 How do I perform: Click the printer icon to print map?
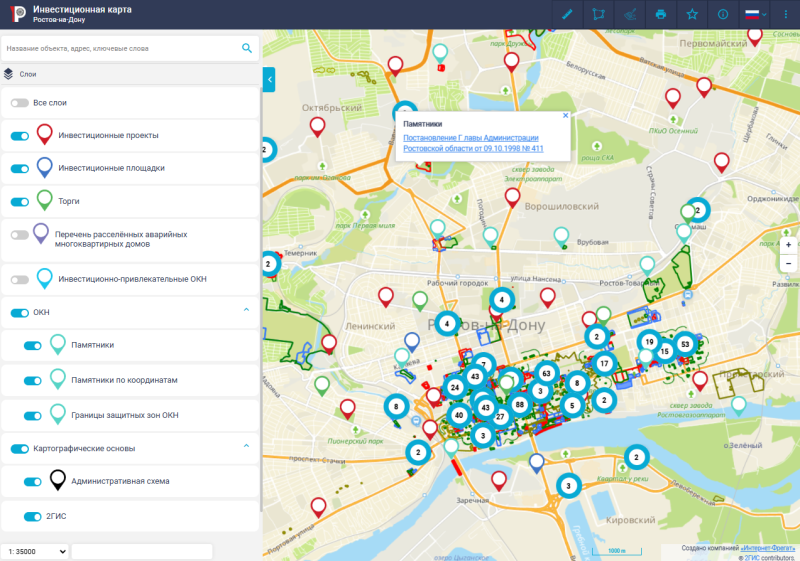click(x=660, y=15)
